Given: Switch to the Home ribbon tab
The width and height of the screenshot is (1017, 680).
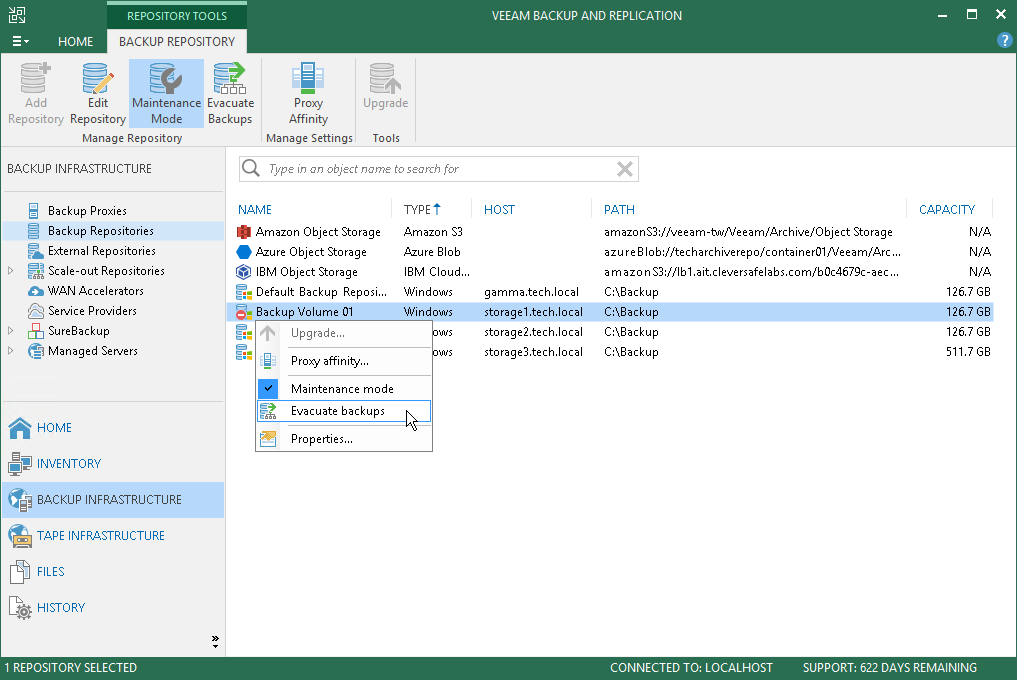Looking at the screenshot, I should click(75, 42).
